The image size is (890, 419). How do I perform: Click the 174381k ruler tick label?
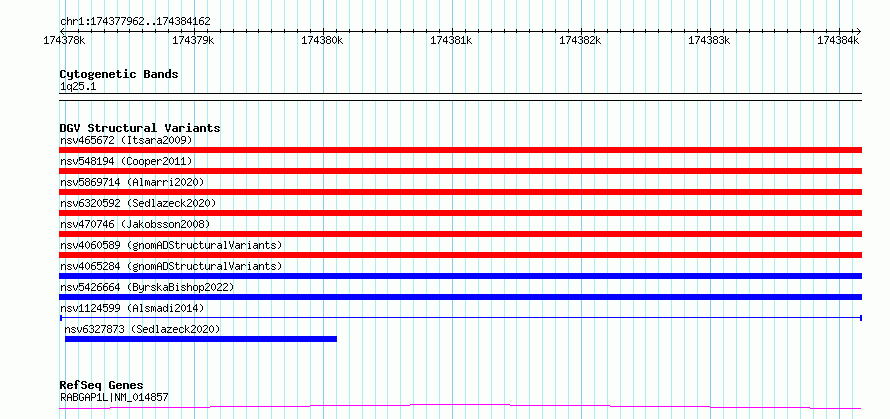(x=451, y=40)
